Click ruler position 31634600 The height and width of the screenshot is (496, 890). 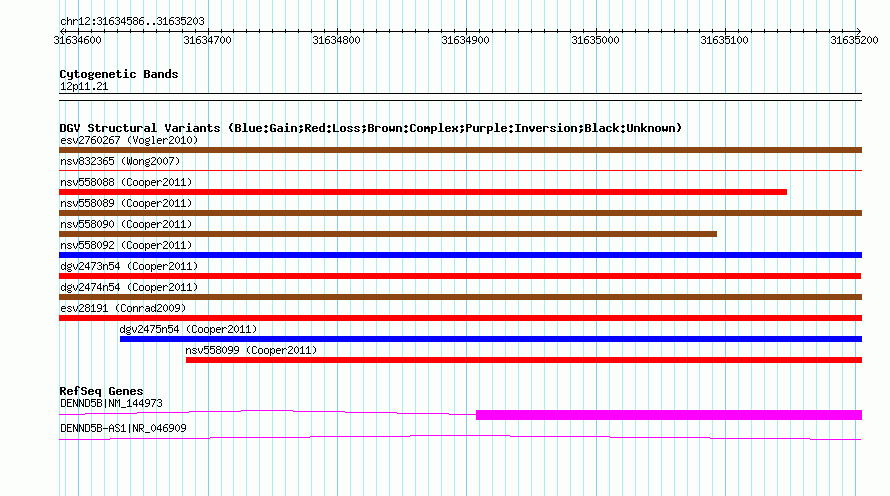click(x=78, y=40)
